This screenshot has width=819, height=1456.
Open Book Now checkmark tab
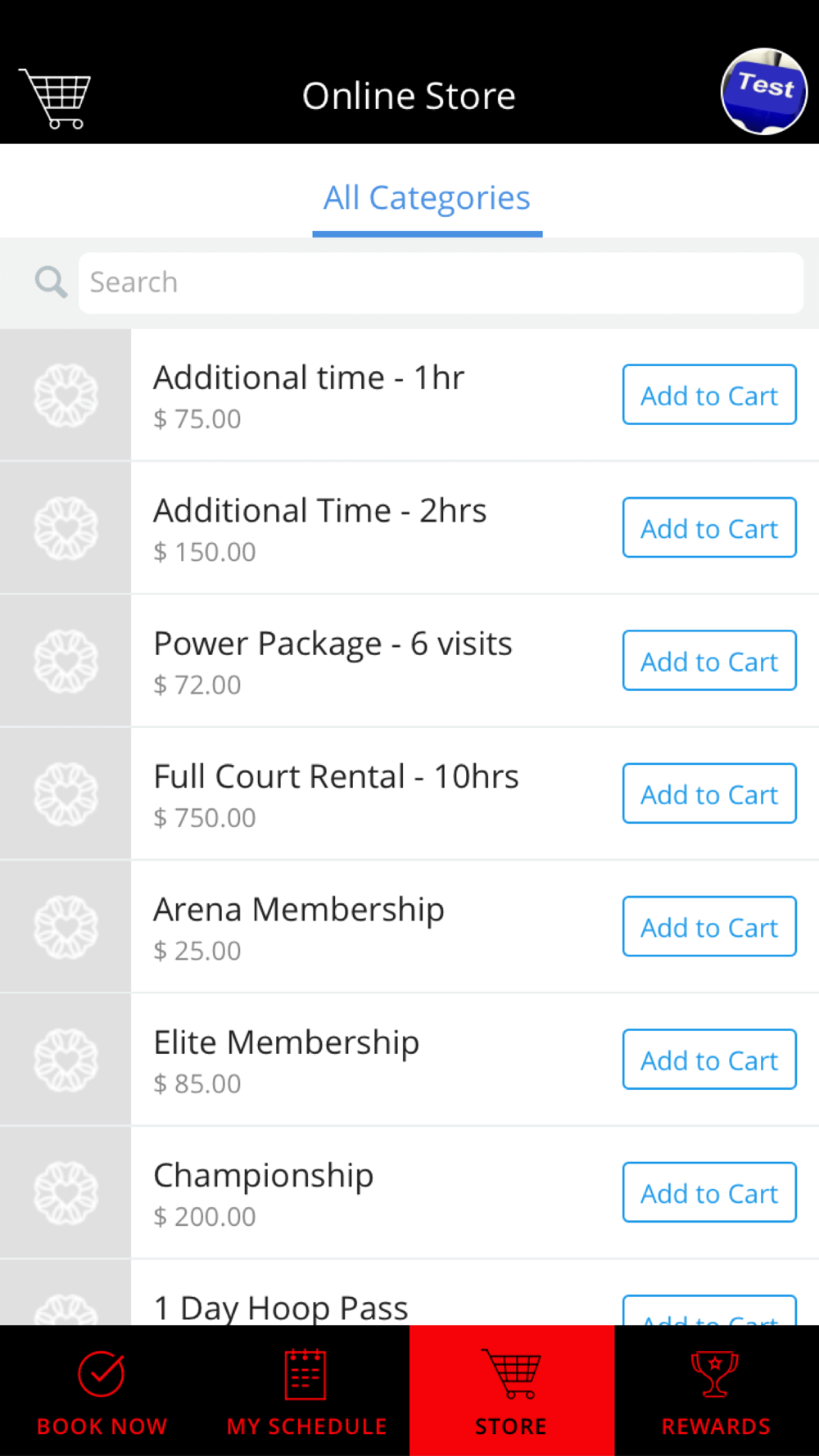pyautogui.click(x=102, y=1391)
